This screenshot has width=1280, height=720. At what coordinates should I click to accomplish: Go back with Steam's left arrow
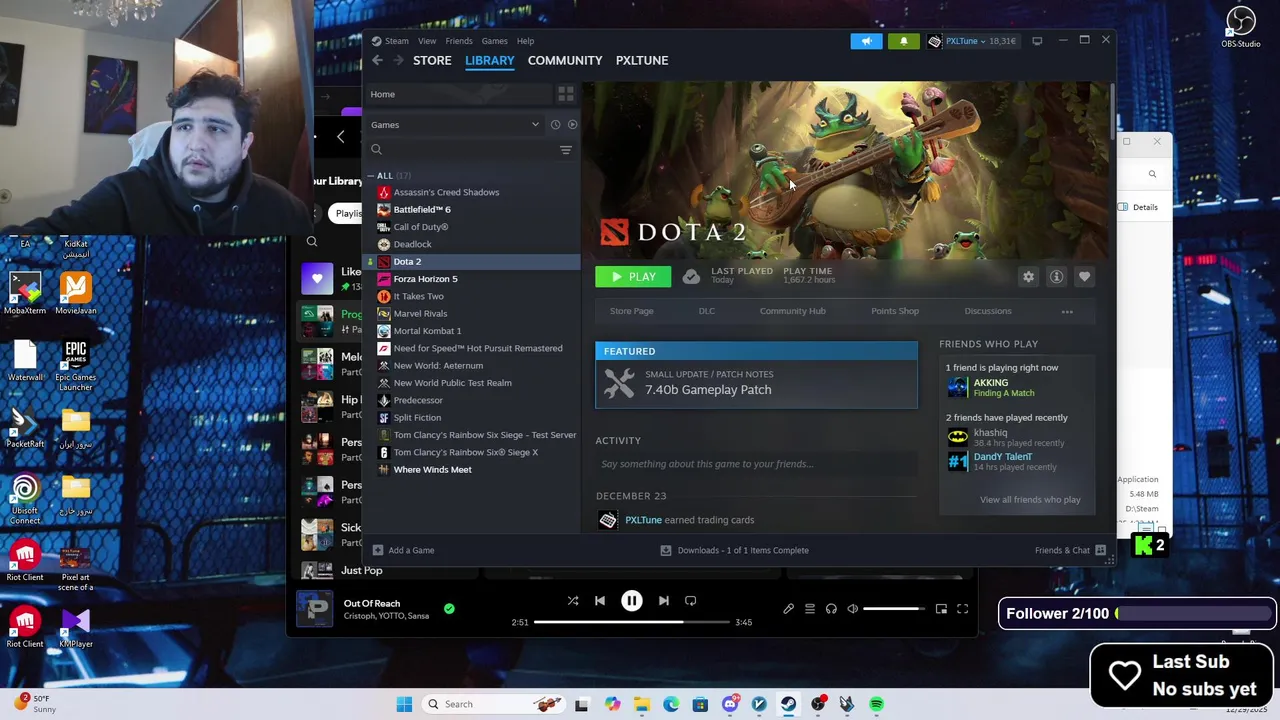377,60
